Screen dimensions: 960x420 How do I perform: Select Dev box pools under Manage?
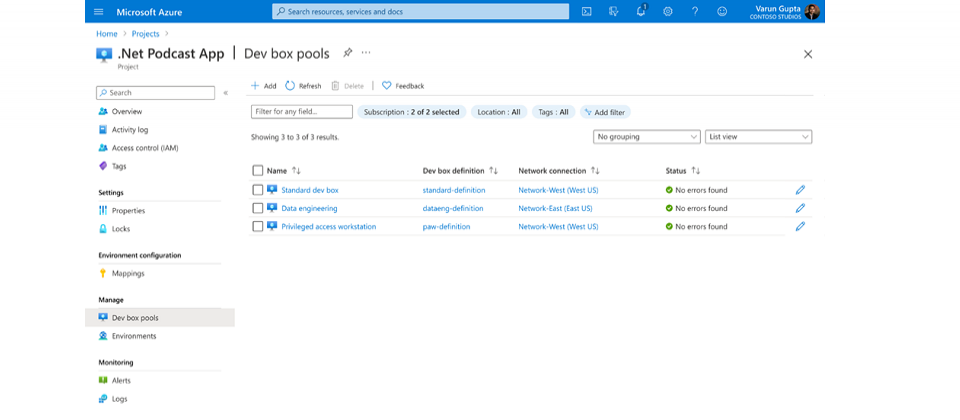(160, 318)
